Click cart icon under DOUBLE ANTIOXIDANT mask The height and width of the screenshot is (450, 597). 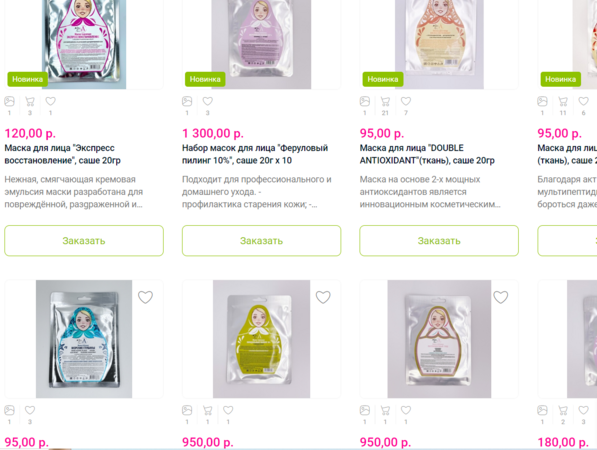(x=385, y=101)
